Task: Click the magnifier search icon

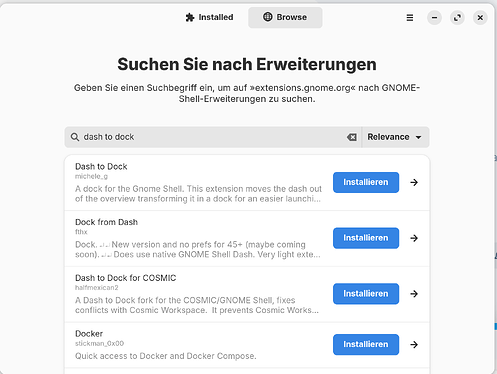Action: 75,137
